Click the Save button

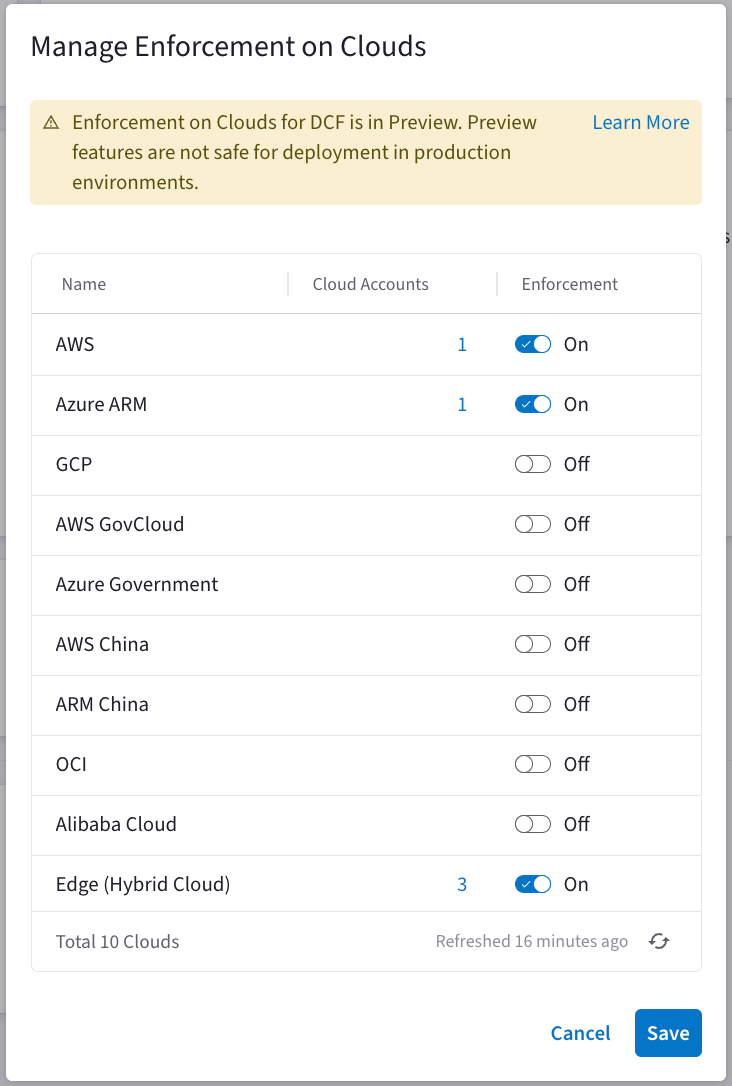(x=667, y=1032)
